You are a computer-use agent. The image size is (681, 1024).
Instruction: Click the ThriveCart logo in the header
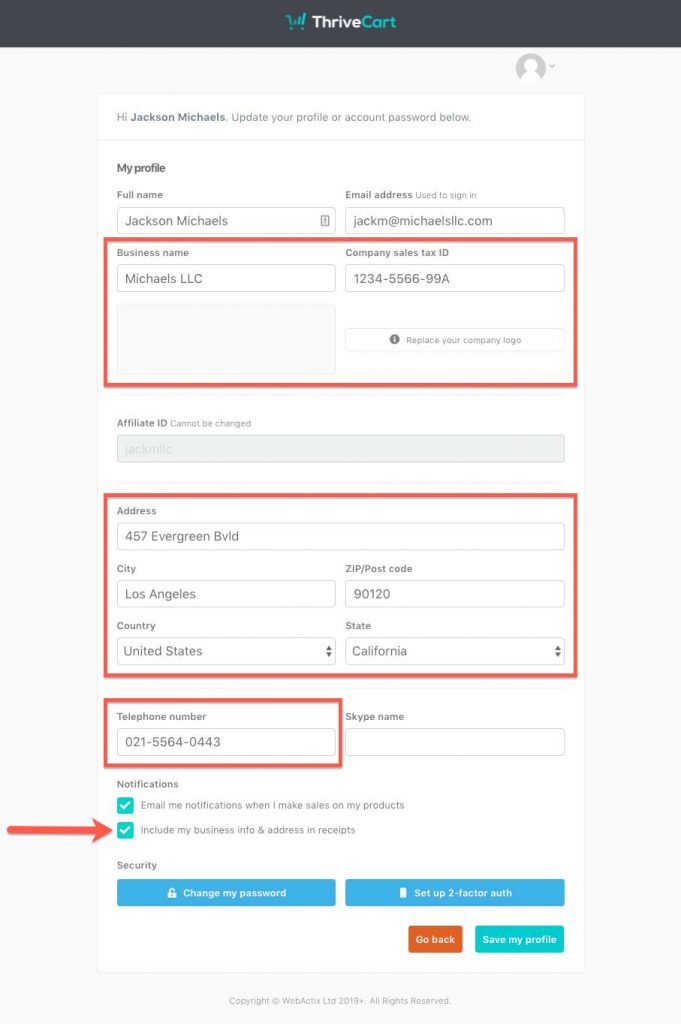point(340,22)
